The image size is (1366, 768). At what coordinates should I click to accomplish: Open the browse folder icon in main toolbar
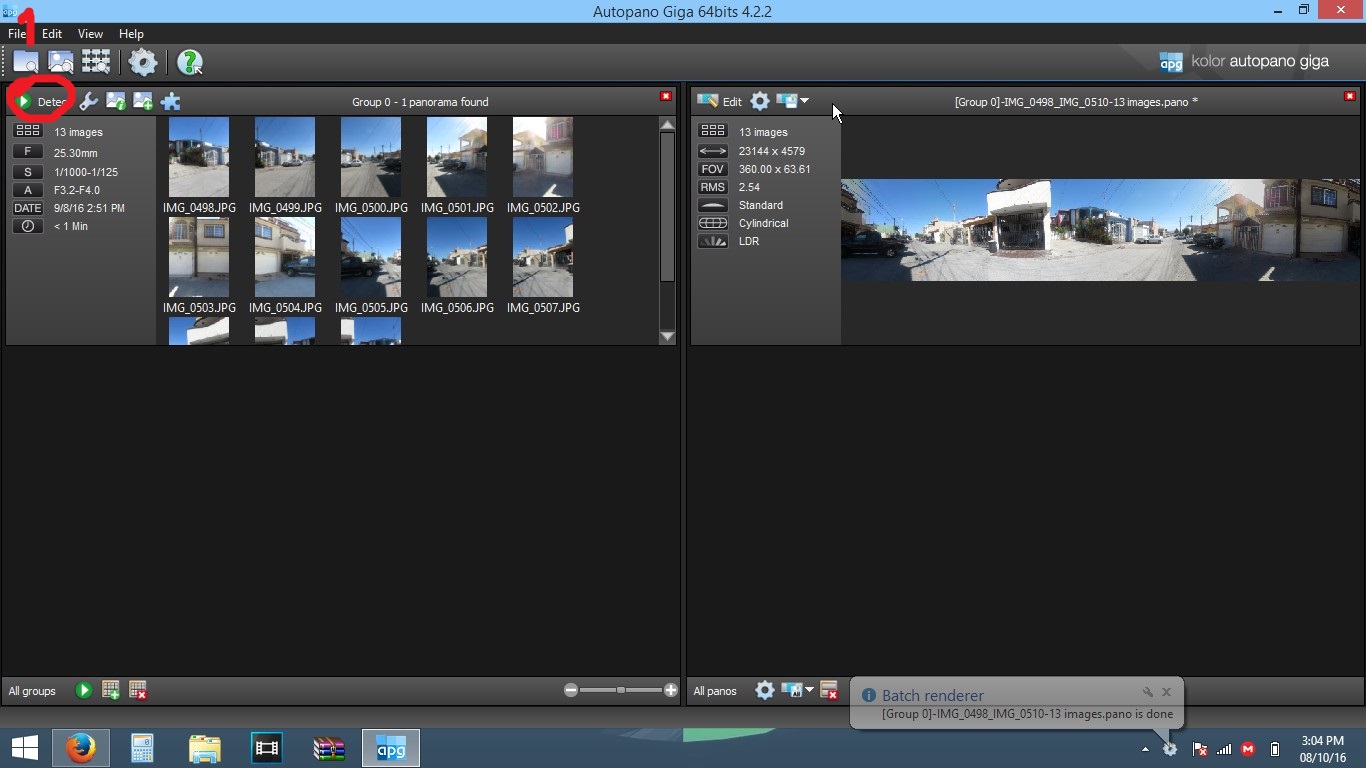click(26, 62)
